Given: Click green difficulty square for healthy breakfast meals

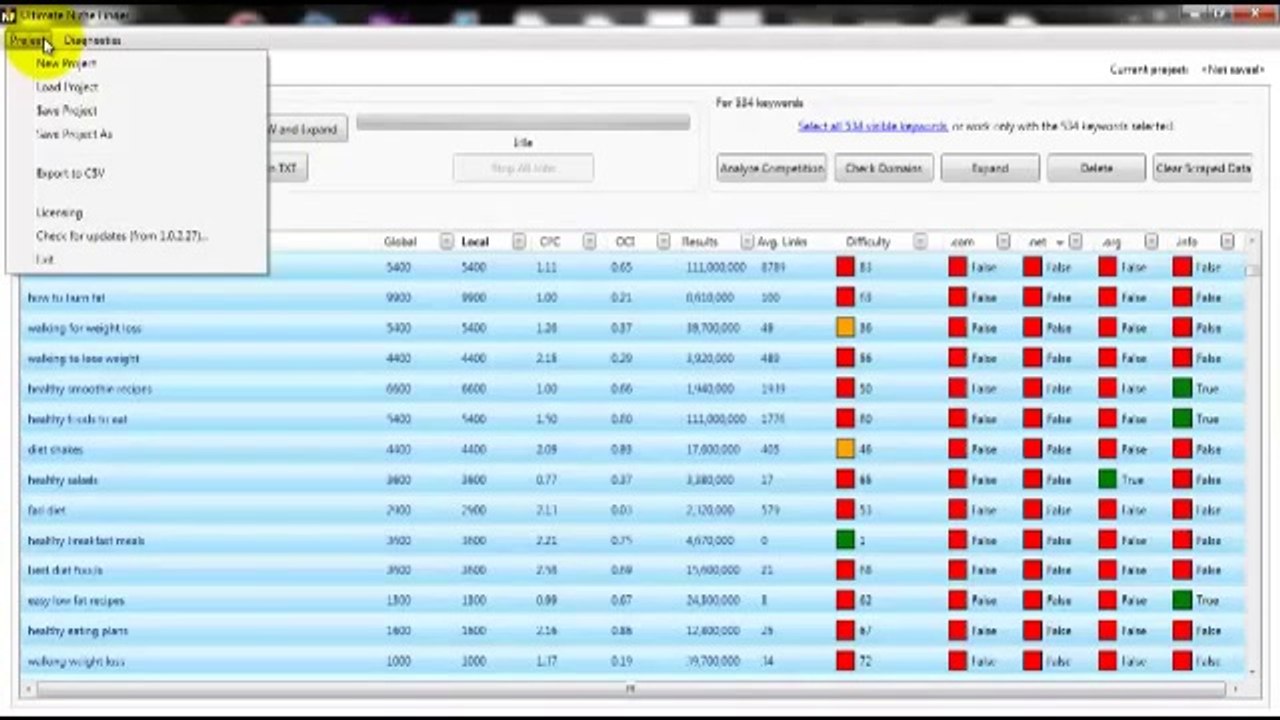Looking at the screenshot, I should (x=846, y=540).
